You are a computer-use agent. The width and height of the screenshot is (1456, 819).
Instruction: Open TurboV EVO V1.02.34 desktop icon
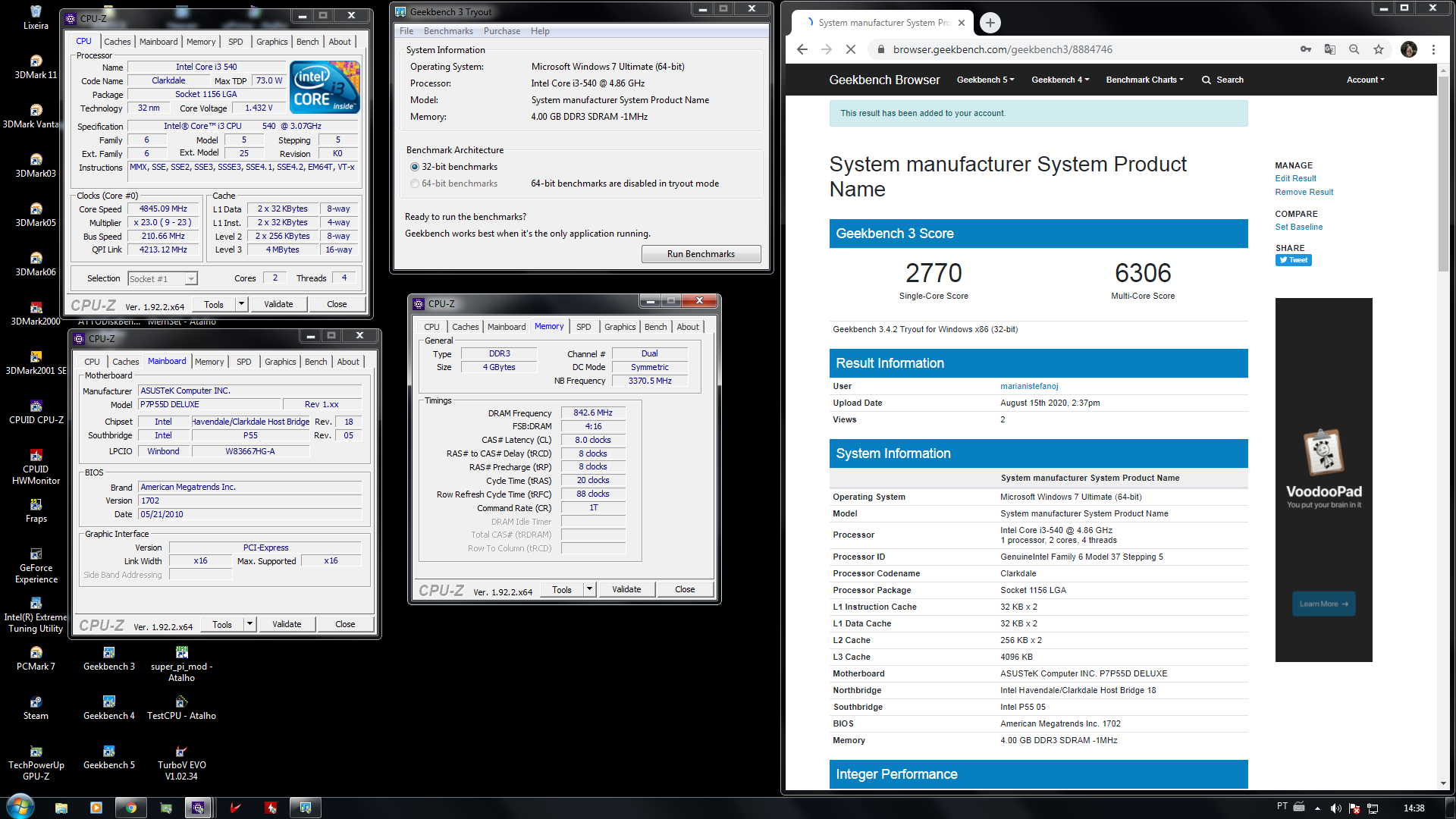181,762
